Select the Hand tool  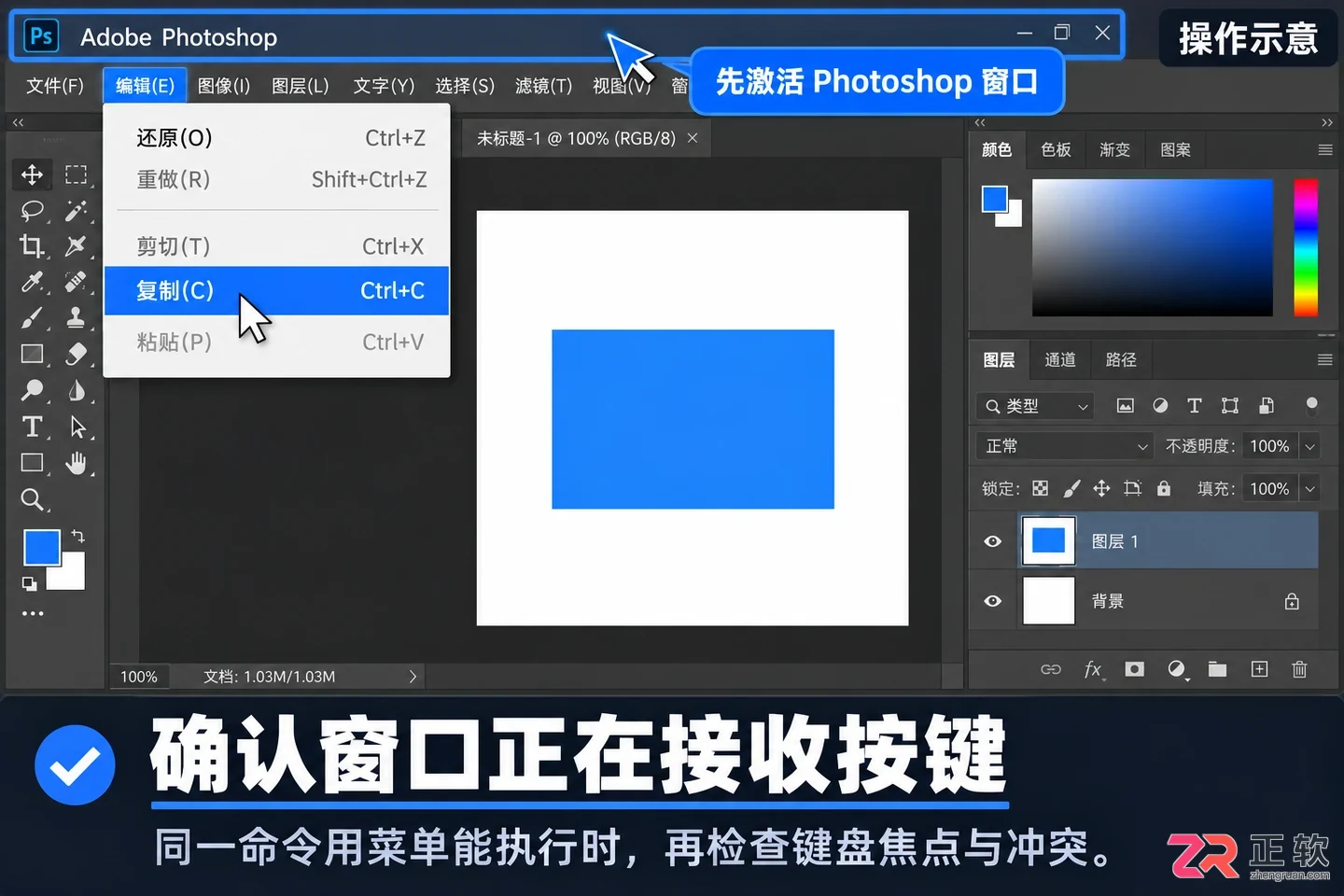pyautogui.click(x=76, y=463)
